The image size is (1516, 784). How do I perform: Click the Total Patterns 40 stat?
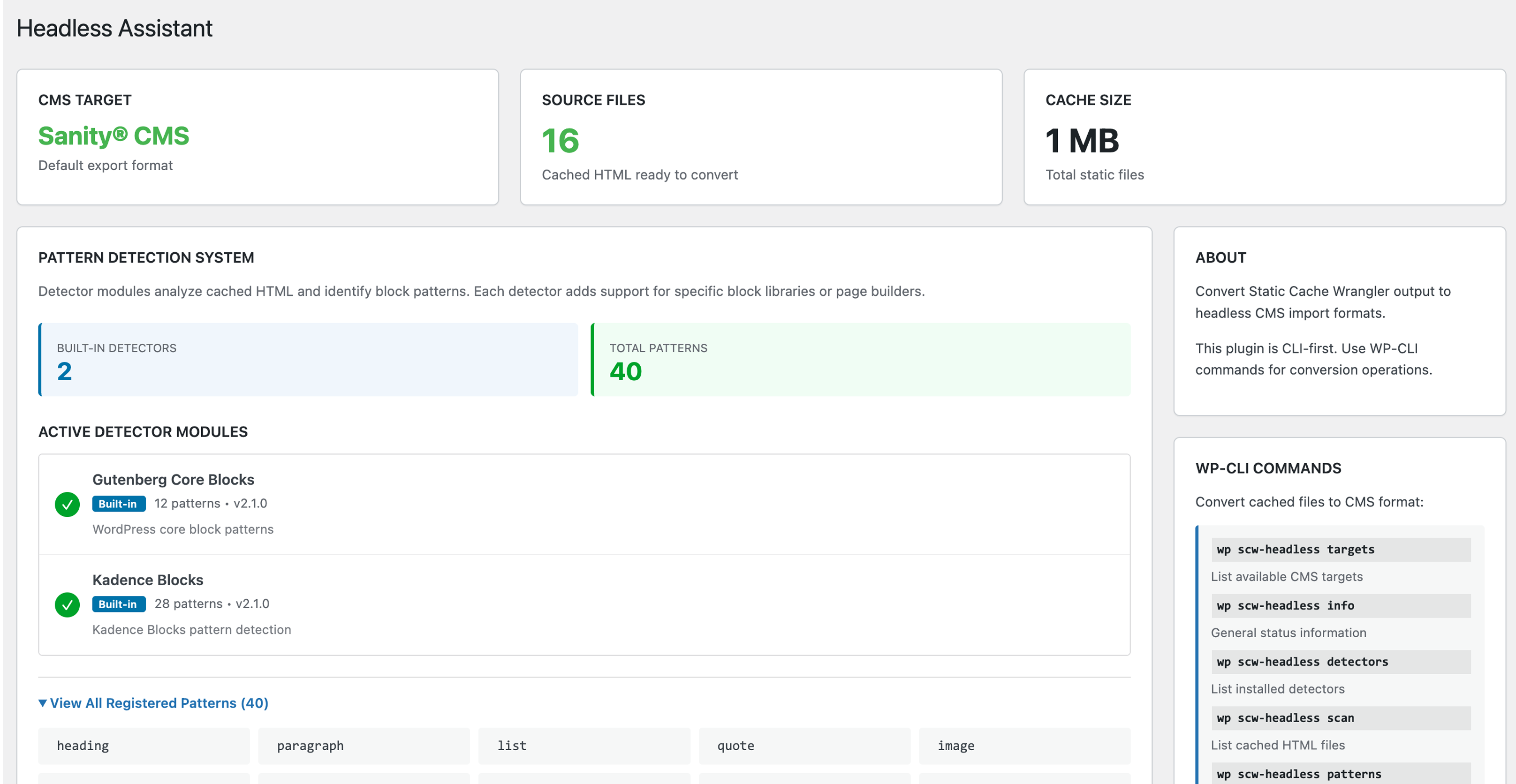(626, 371)
